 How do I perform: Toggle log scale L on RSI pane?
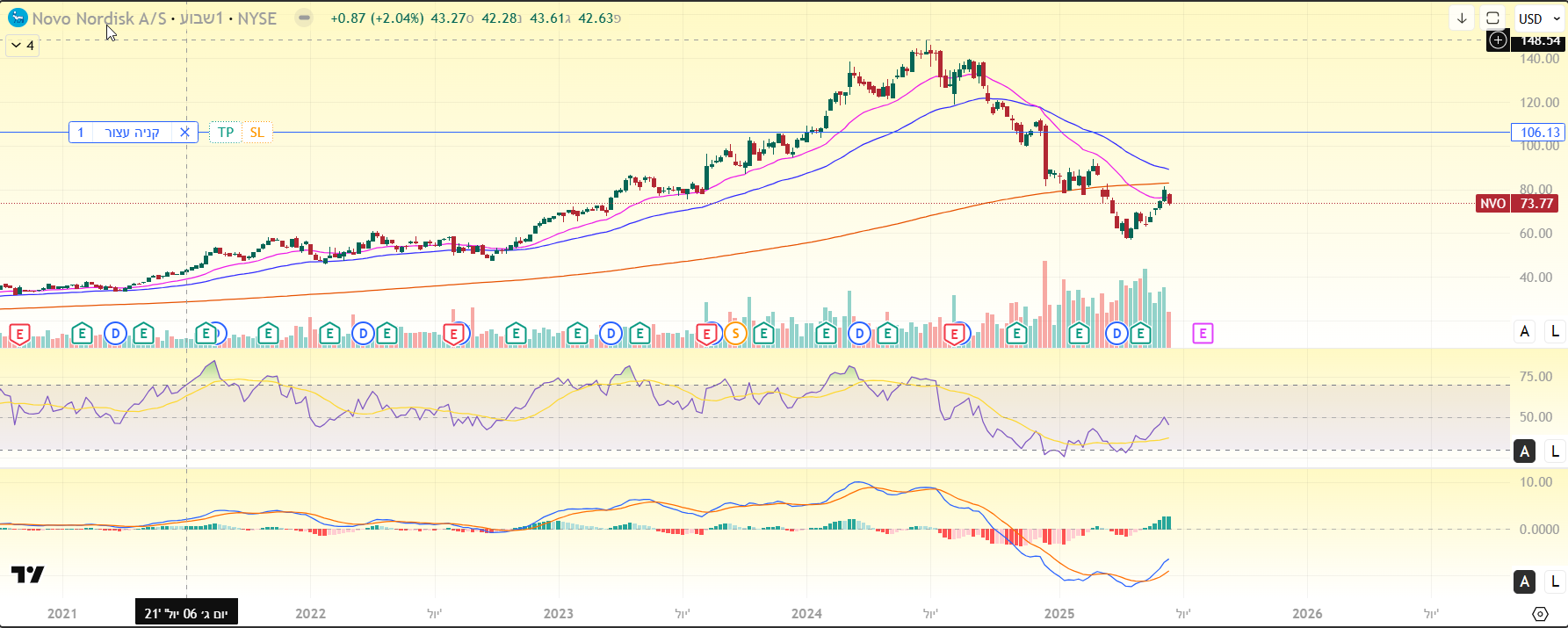1555,451
